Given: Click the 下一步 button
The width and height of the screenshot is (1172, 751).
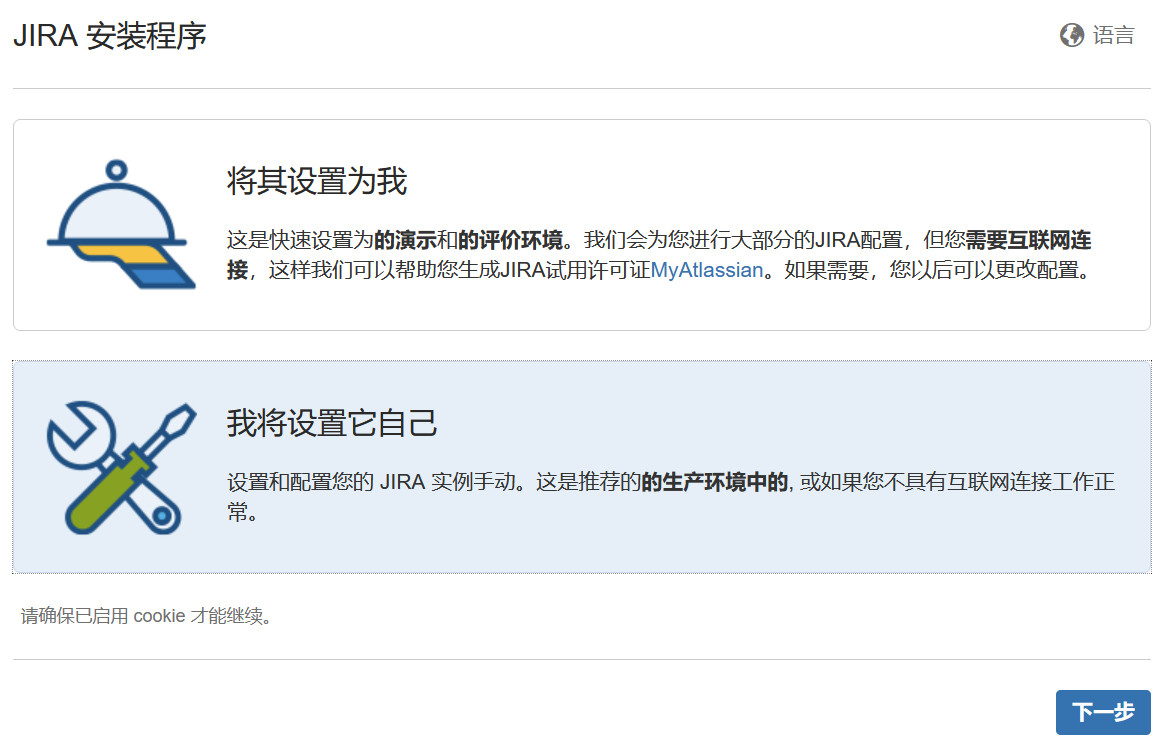Looking at the screenshot, I should pos(1103,712).
